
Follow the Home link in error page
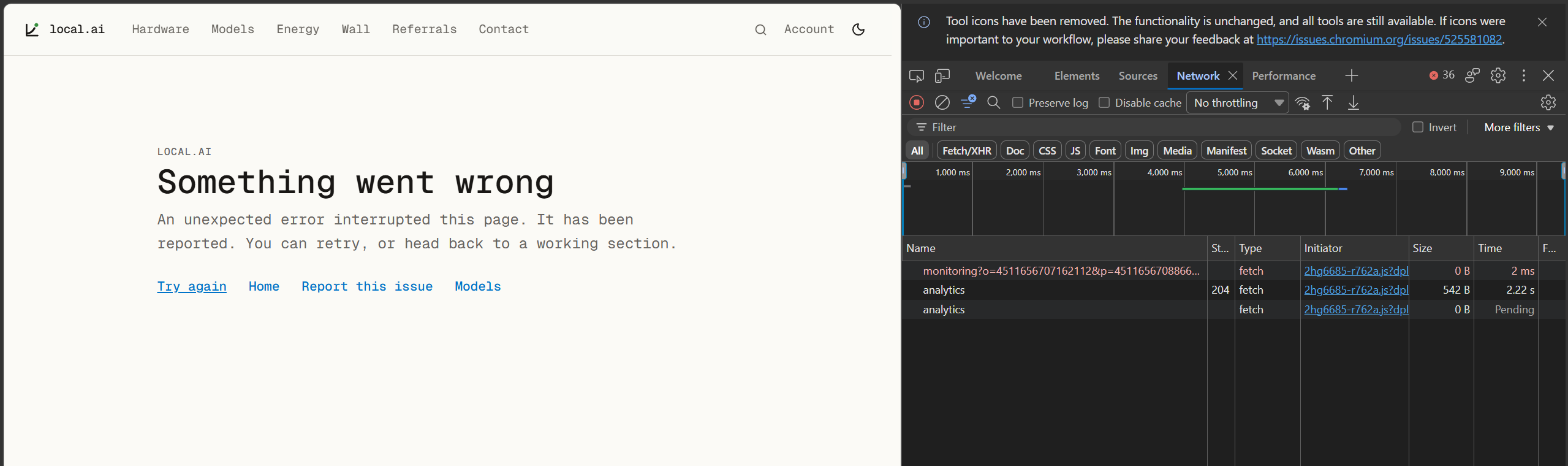tap(264, 286)
